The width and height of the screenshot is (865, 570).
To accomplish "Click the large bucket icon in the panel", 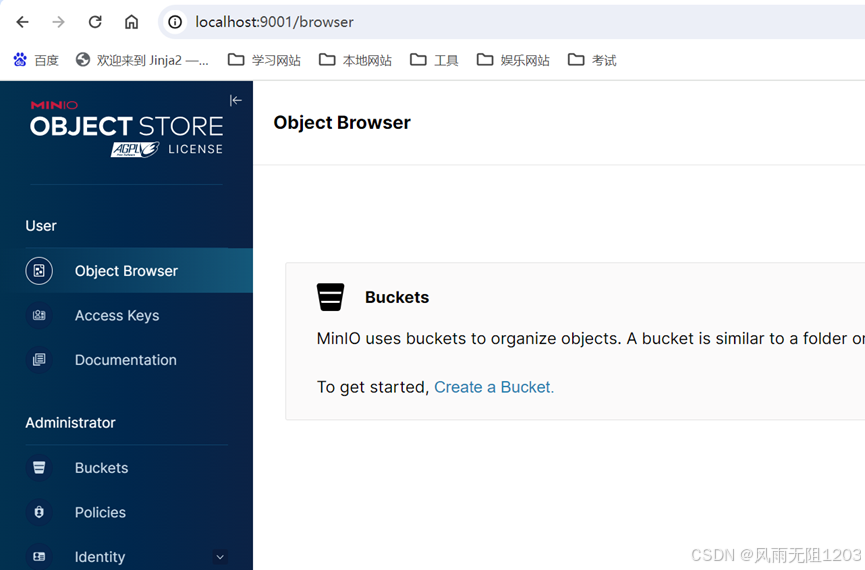I will pyautogui.click(x=330, y=297).
